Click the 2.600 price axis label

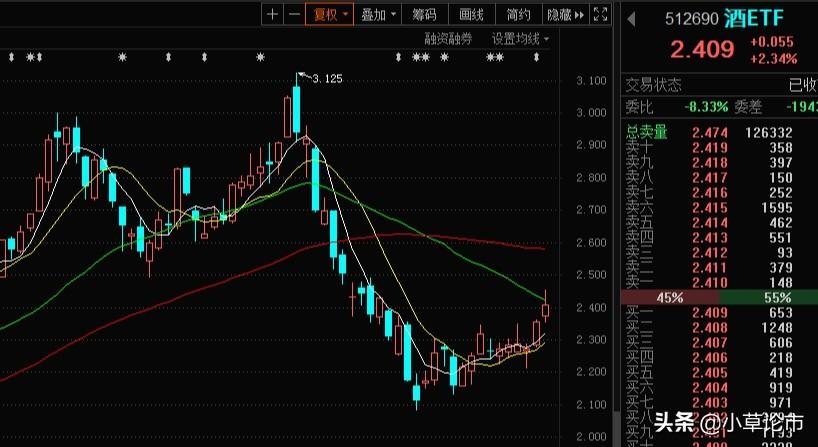(x=592, y=243)
